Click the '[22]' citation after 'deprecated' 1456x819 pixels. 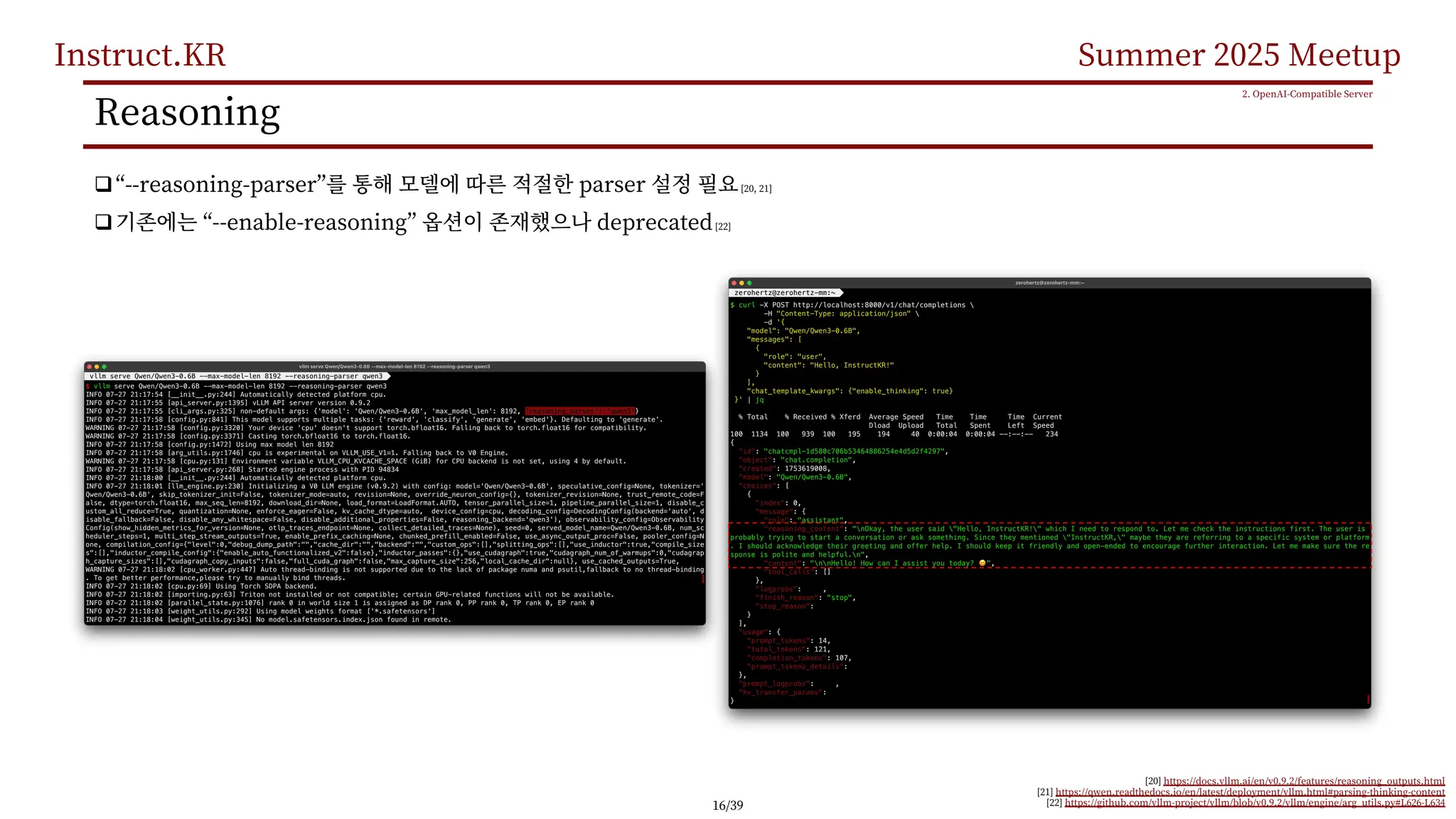coord(723,227)
